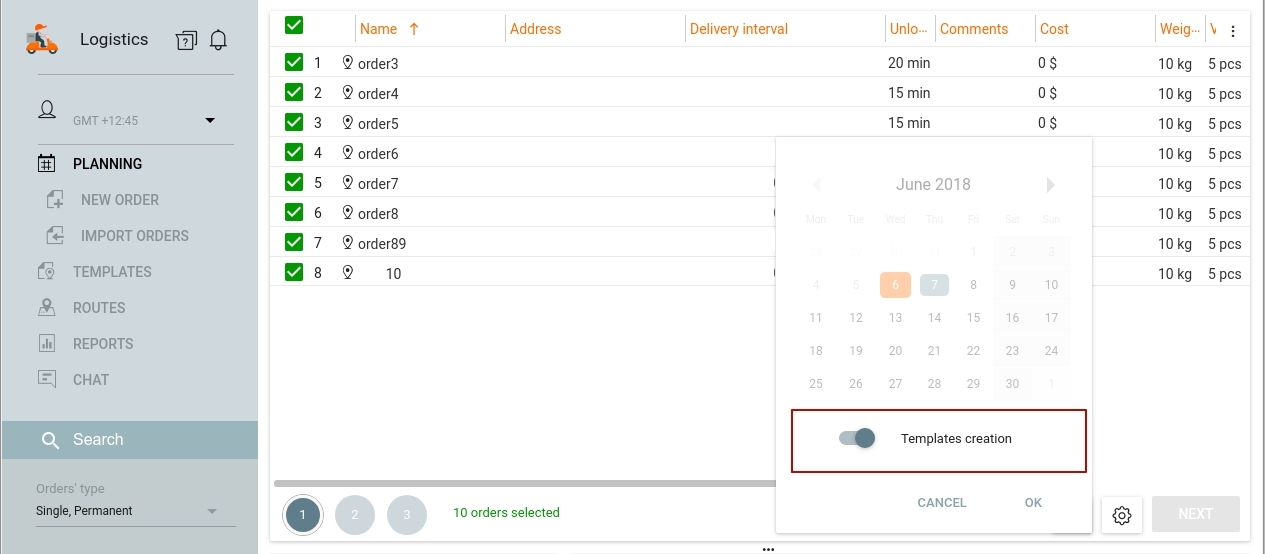1265x554 pixels.
Task: Open the notifications bell
Action: tap(218, 40)
